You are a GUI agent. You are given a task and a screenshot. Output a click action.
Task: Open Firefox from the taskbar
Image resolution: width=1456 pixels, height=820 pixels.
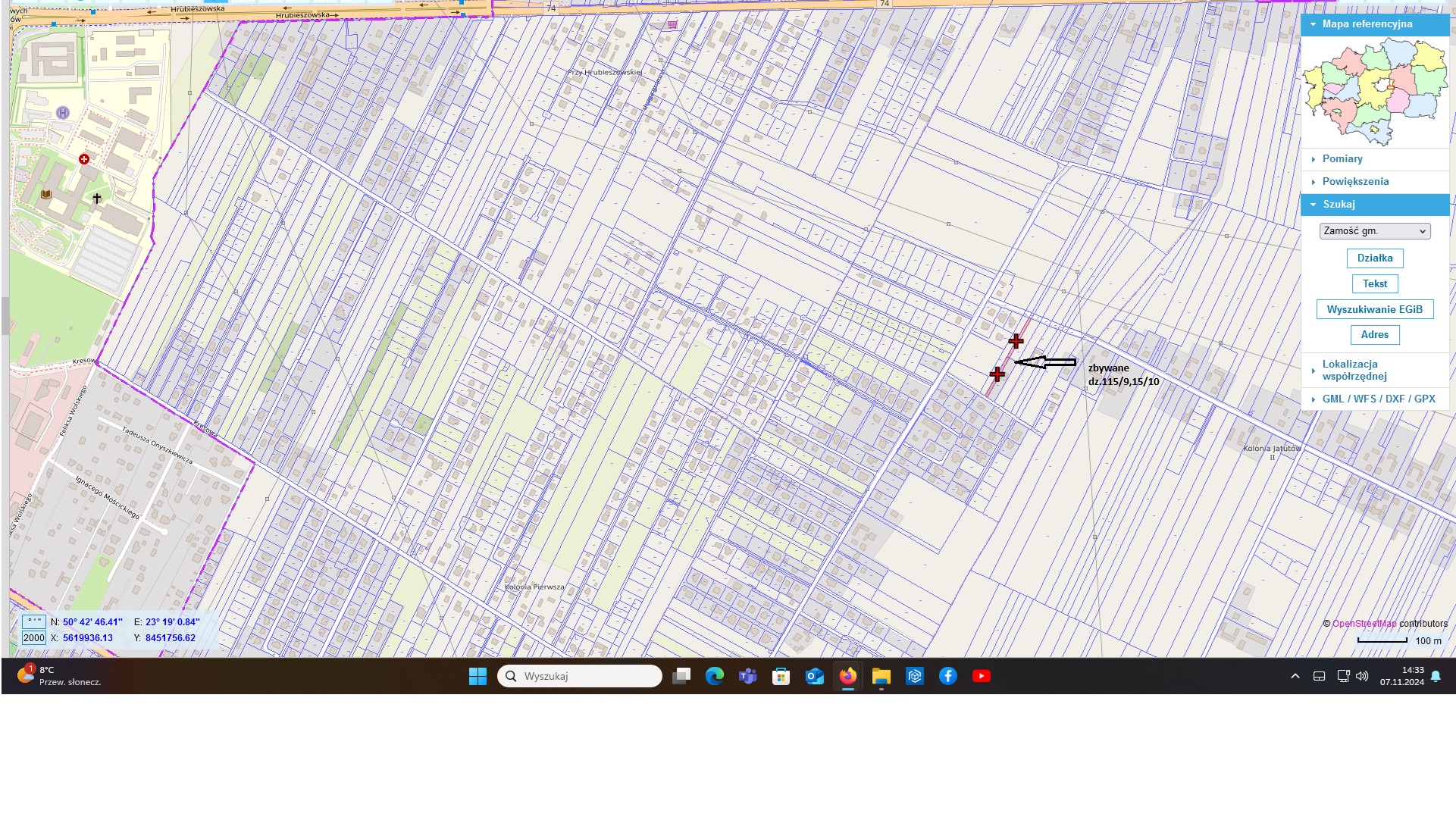[x=847, y=676]
